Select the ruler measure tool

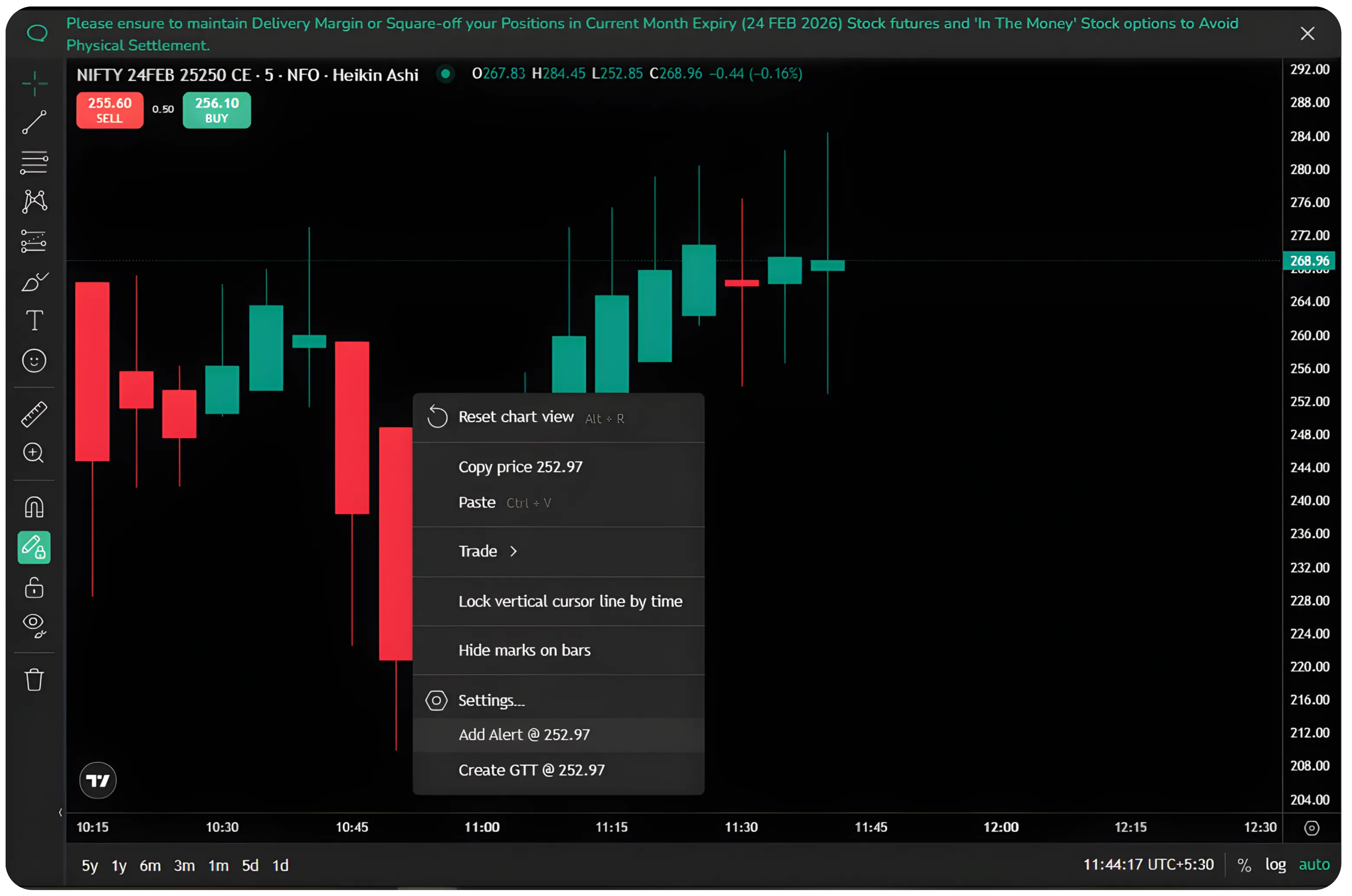coord(34,414)
